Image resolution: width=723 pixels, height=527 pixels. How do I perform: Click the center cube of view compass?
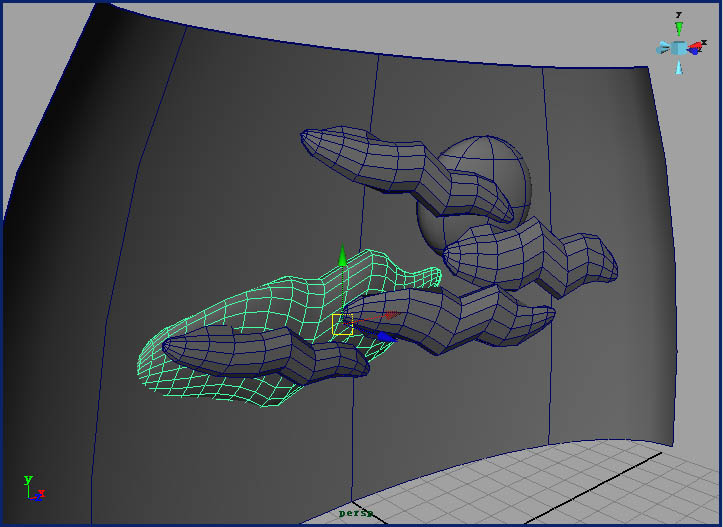[678, 48]
